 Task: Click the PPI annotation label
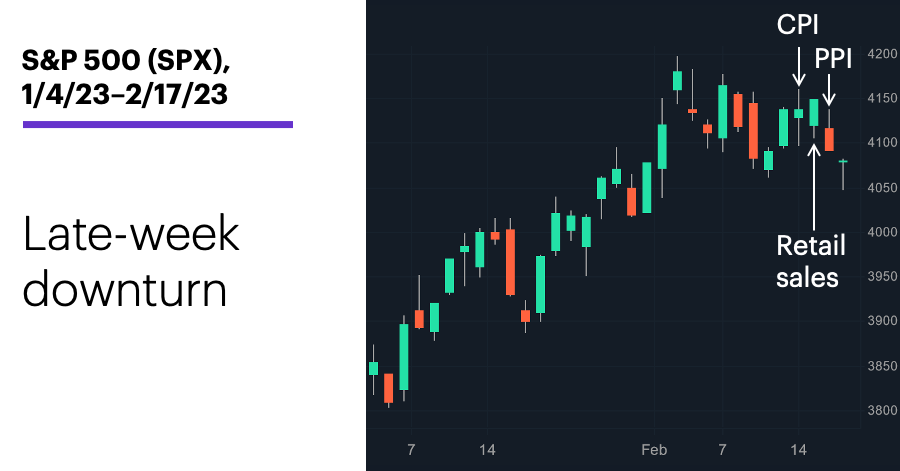(833, 59)
